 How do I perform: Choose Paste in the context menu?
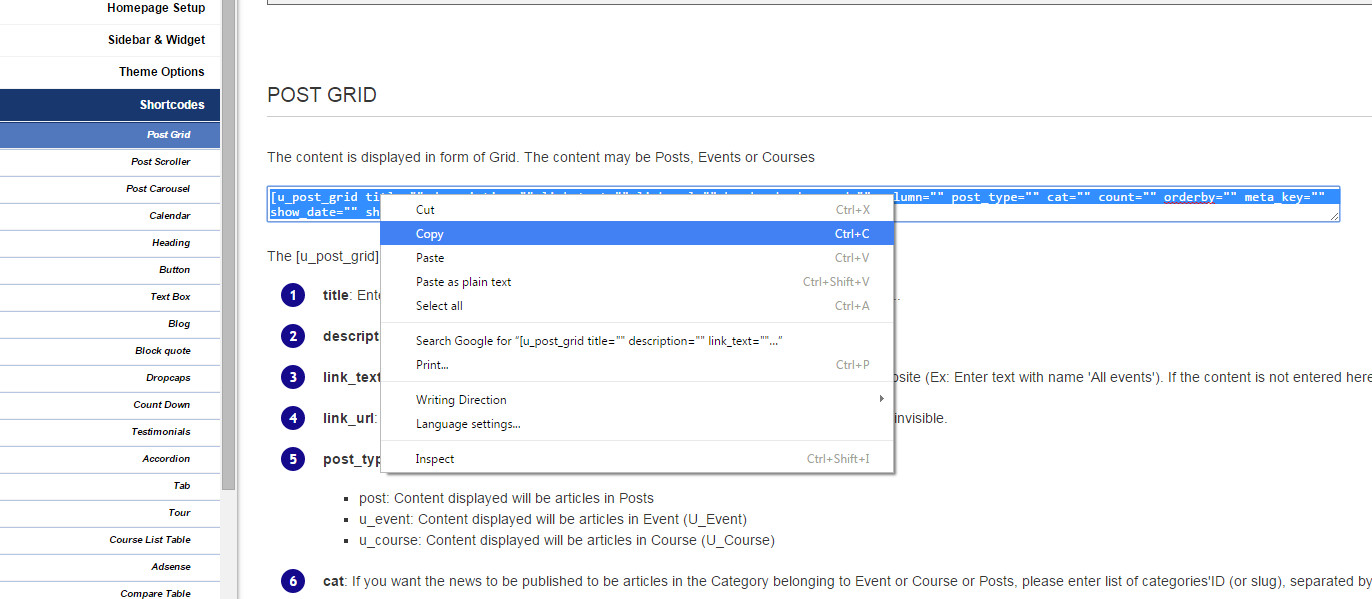(430, 258)
